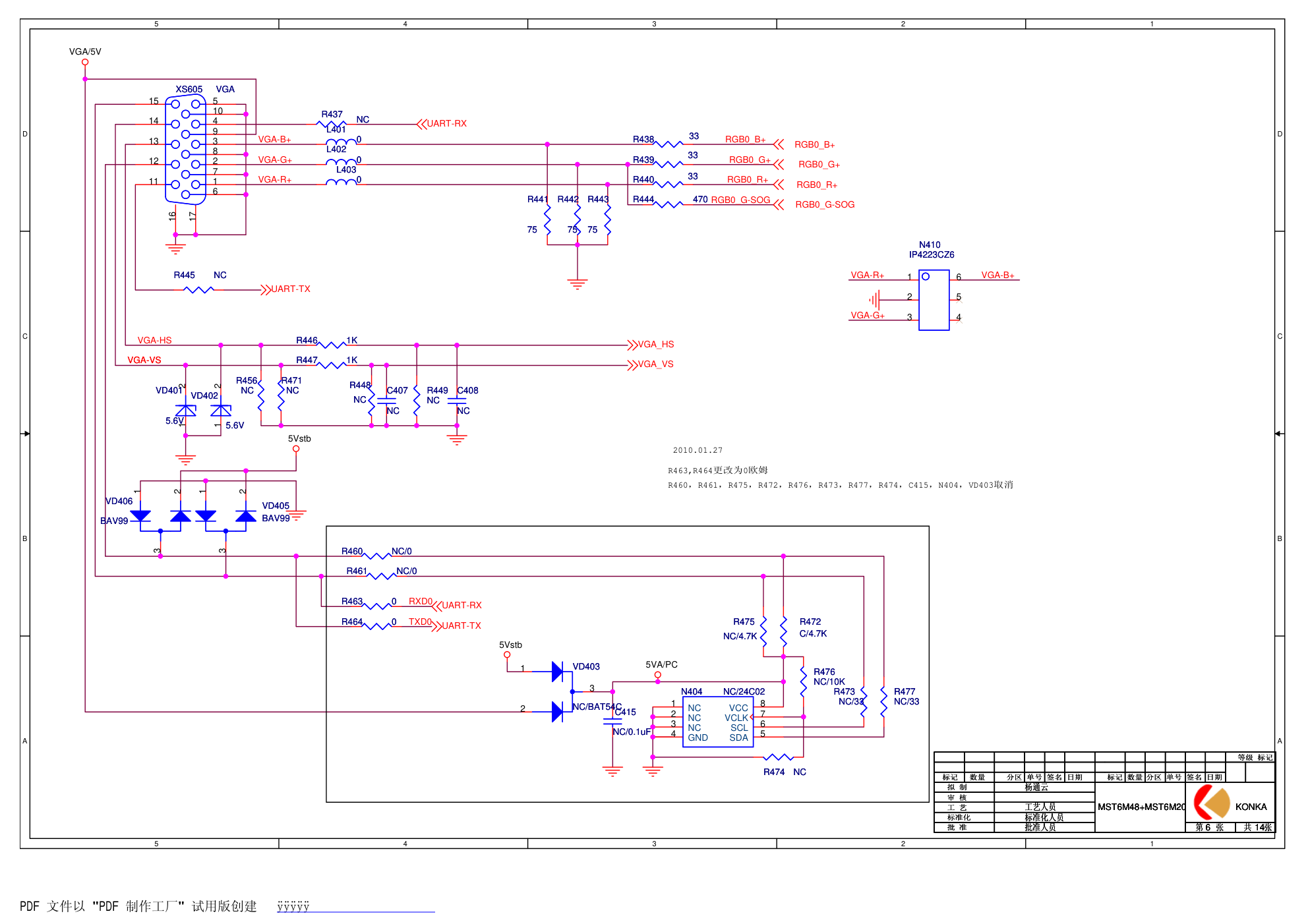Click the VGA_HS output net label

coord(655,344)
